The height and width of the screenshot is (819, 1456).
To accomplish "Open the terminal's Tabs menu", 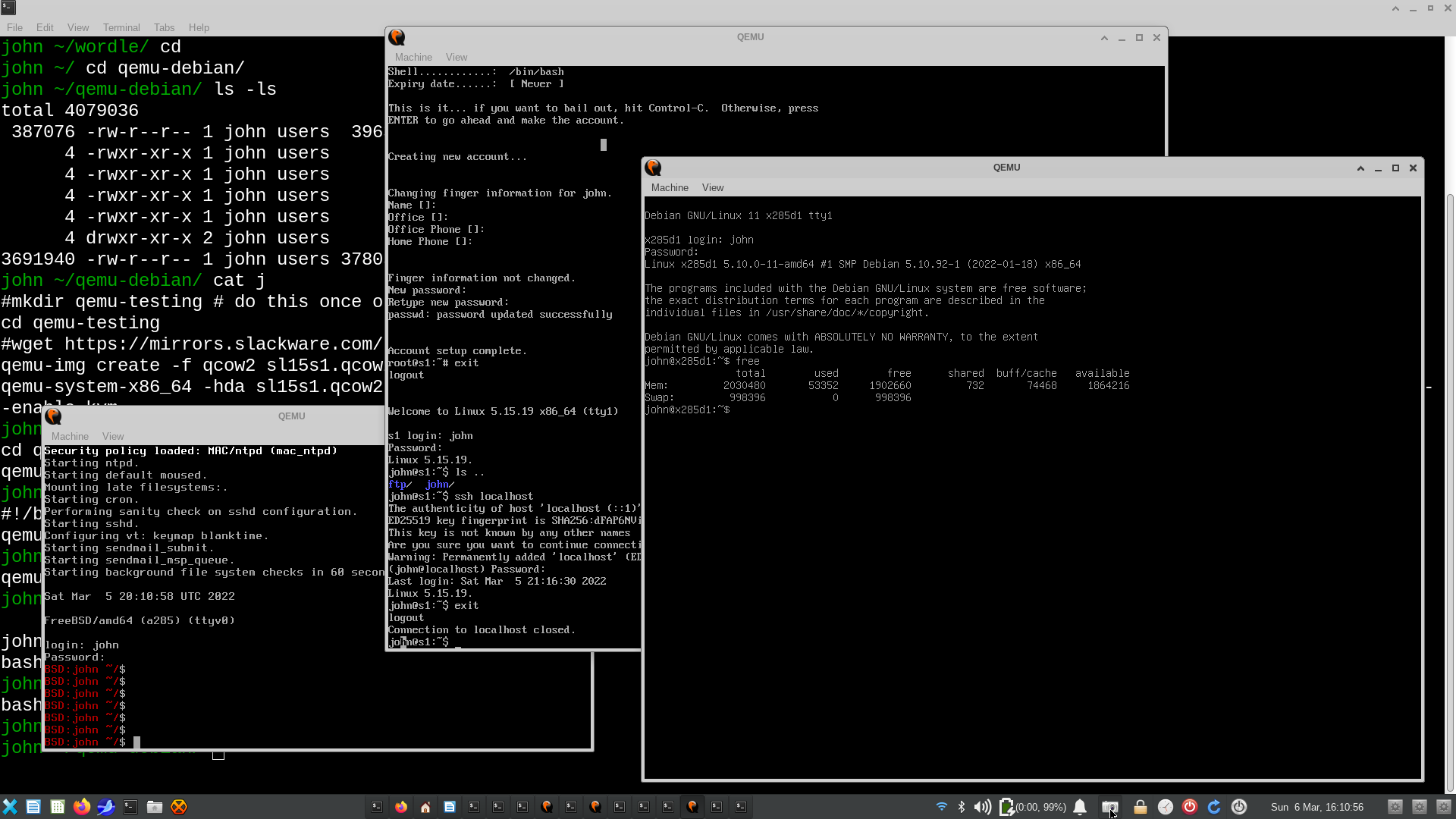I will [x=164, y=27].
